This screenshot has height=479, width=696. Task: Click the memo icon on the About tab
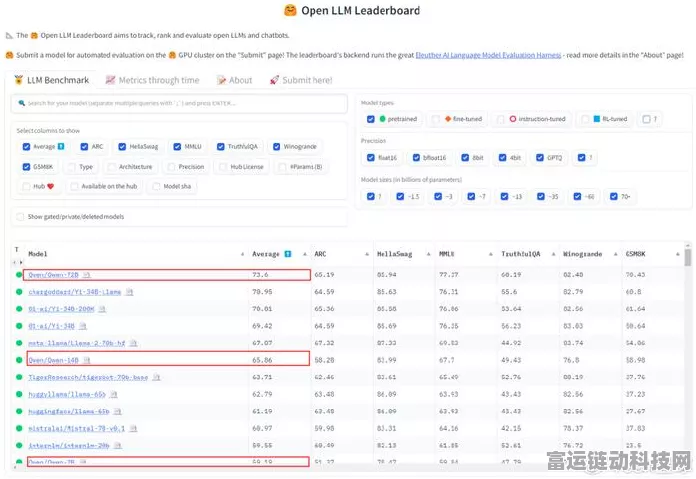[221, 80]
